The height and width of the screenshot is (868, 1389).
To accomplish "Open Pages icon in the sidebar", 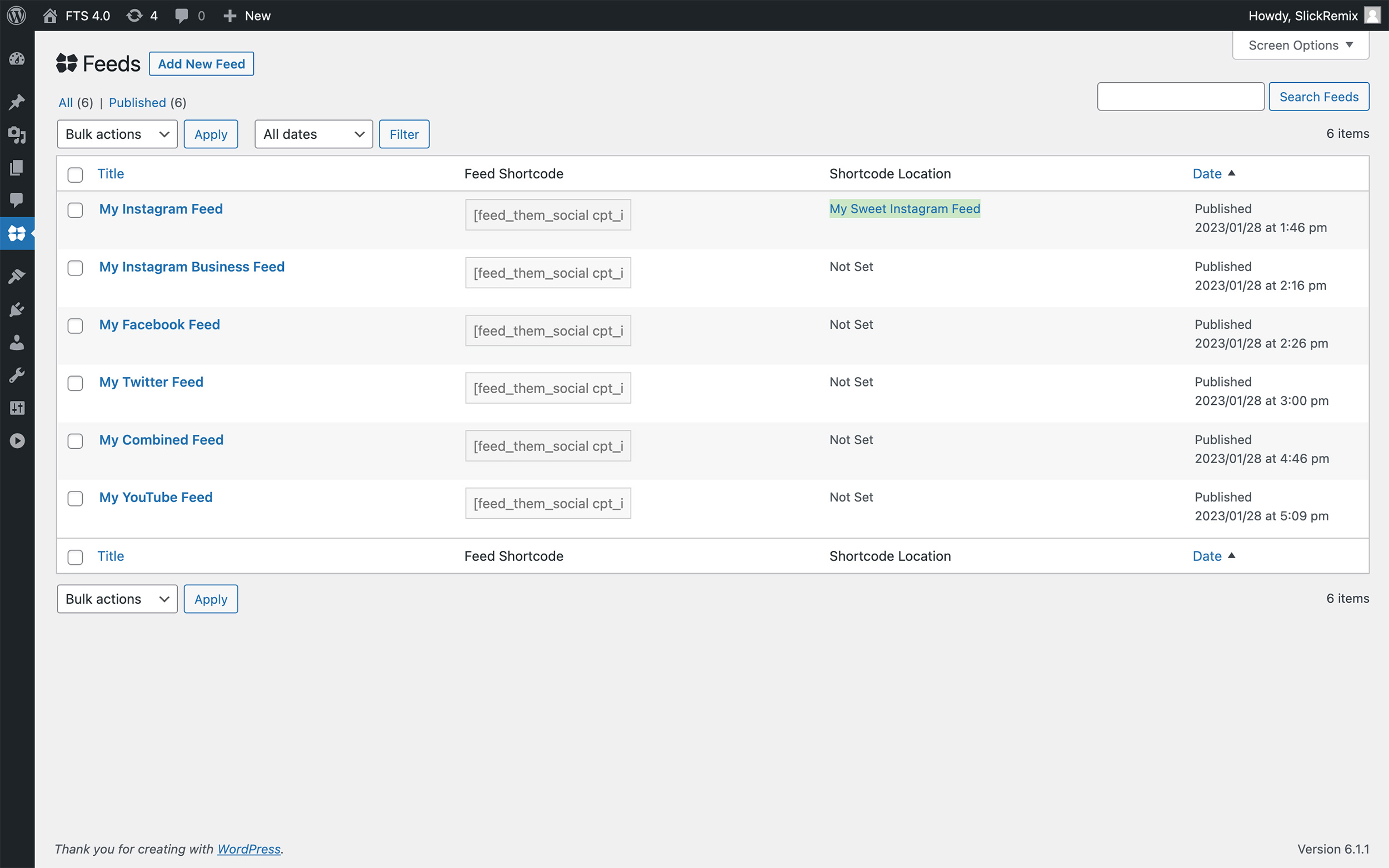I will (x=17, y=168).
